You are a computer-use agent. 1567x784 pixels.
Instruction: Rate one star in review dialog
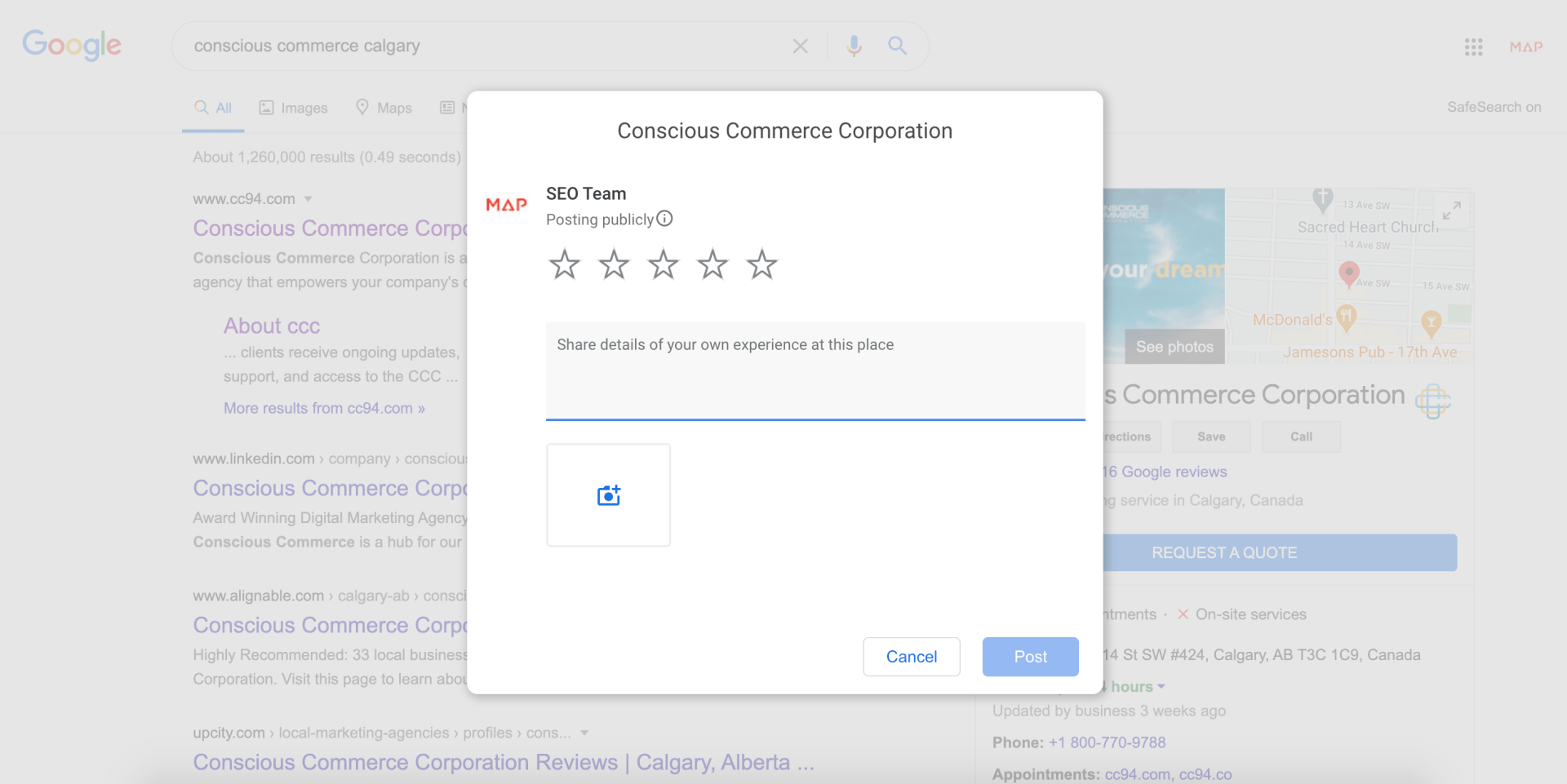tap(564, 264)
